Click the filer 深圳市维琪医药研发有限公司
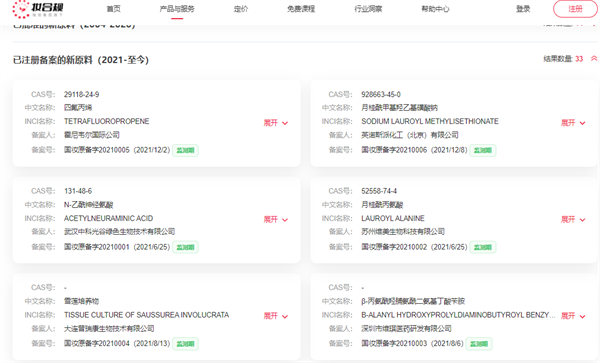The image size is (600, 363). 406,329
